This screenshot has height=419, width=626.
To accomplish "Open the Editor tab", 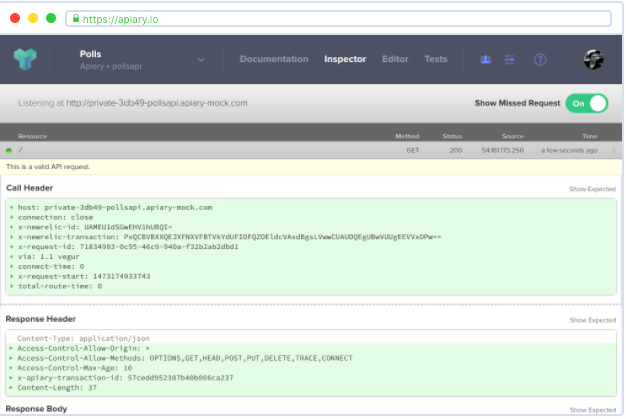I will 395,59.
